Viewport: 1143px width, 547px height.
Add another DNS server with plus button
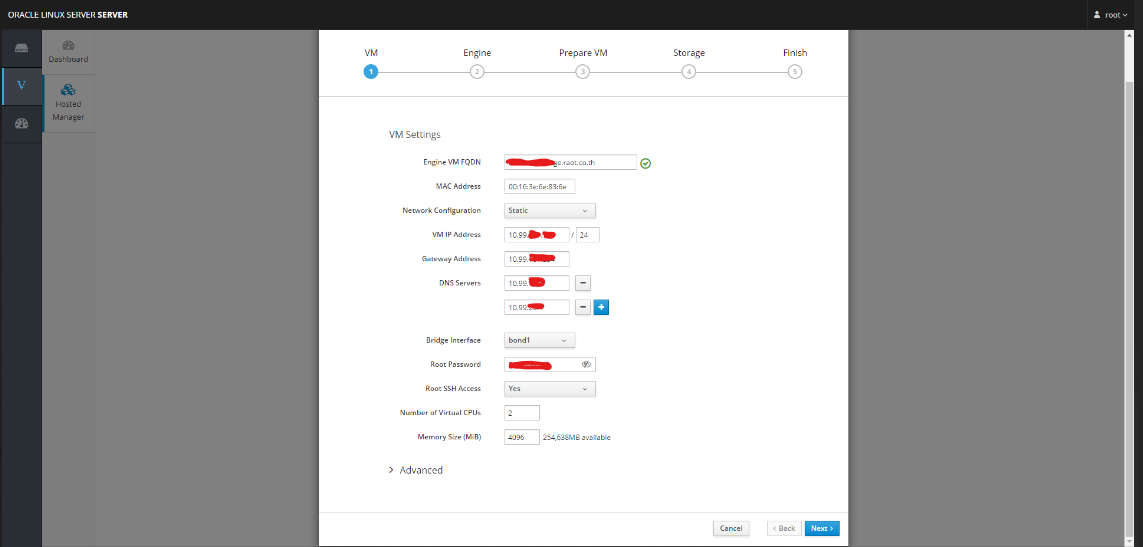point(601,307)
